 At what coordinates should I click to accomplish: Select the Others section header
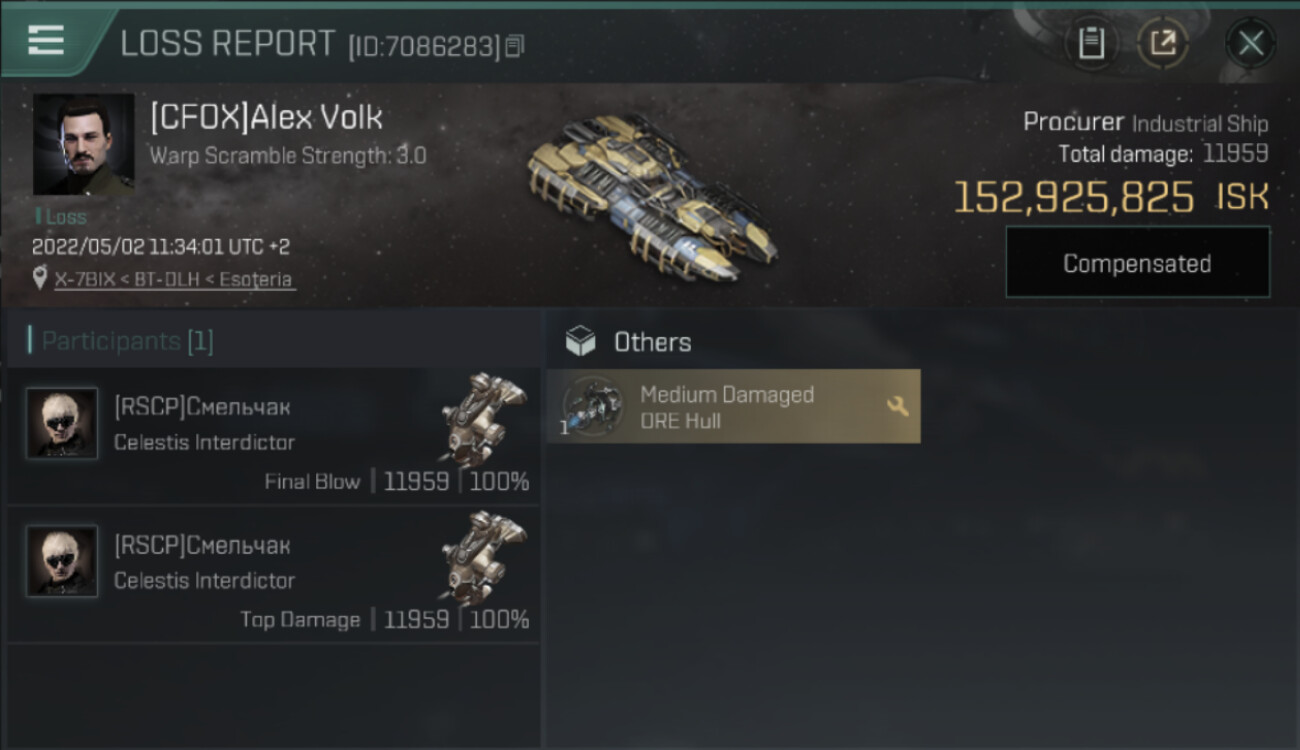(652, 342)
